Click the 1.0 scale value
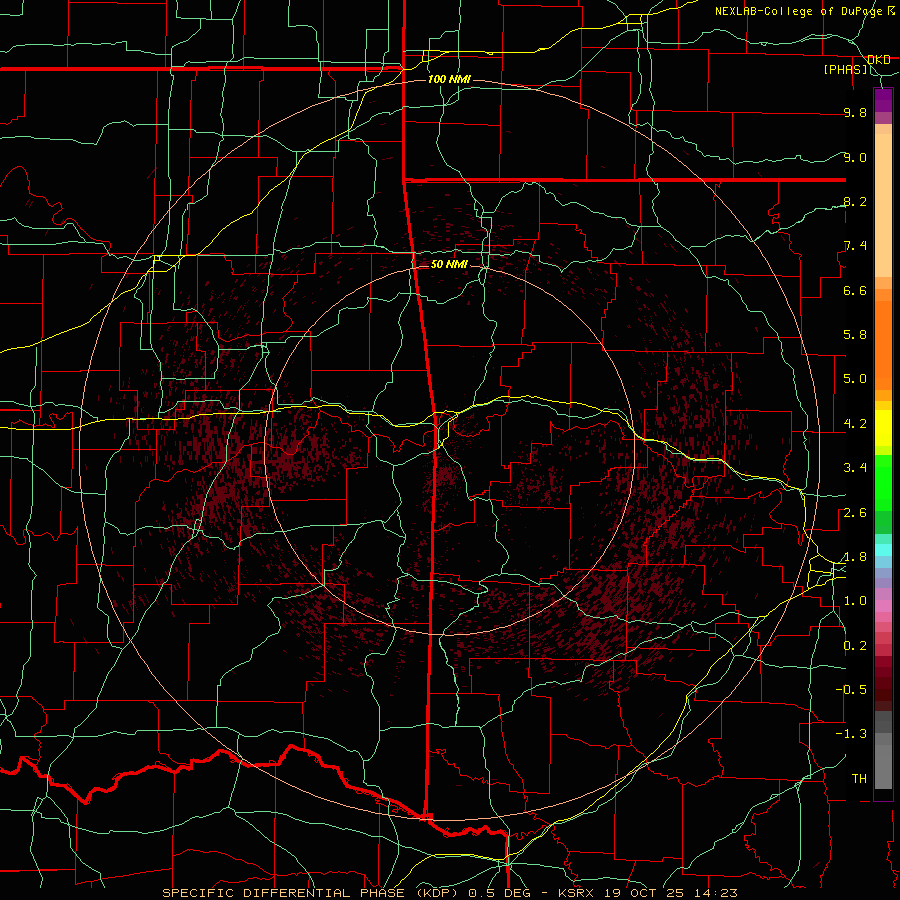 click(x=855, y=601)
